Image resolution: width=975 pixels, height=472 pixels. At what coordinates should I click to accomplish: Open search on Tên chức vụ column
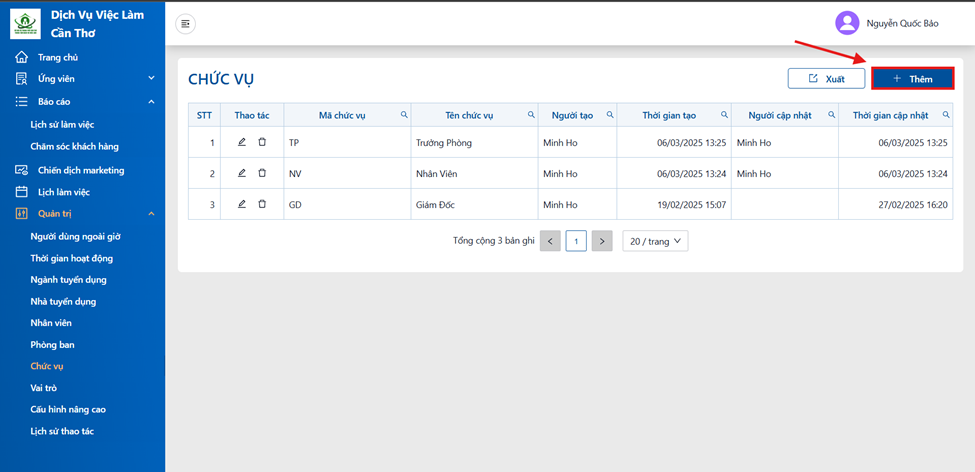[x=531, y=114]
